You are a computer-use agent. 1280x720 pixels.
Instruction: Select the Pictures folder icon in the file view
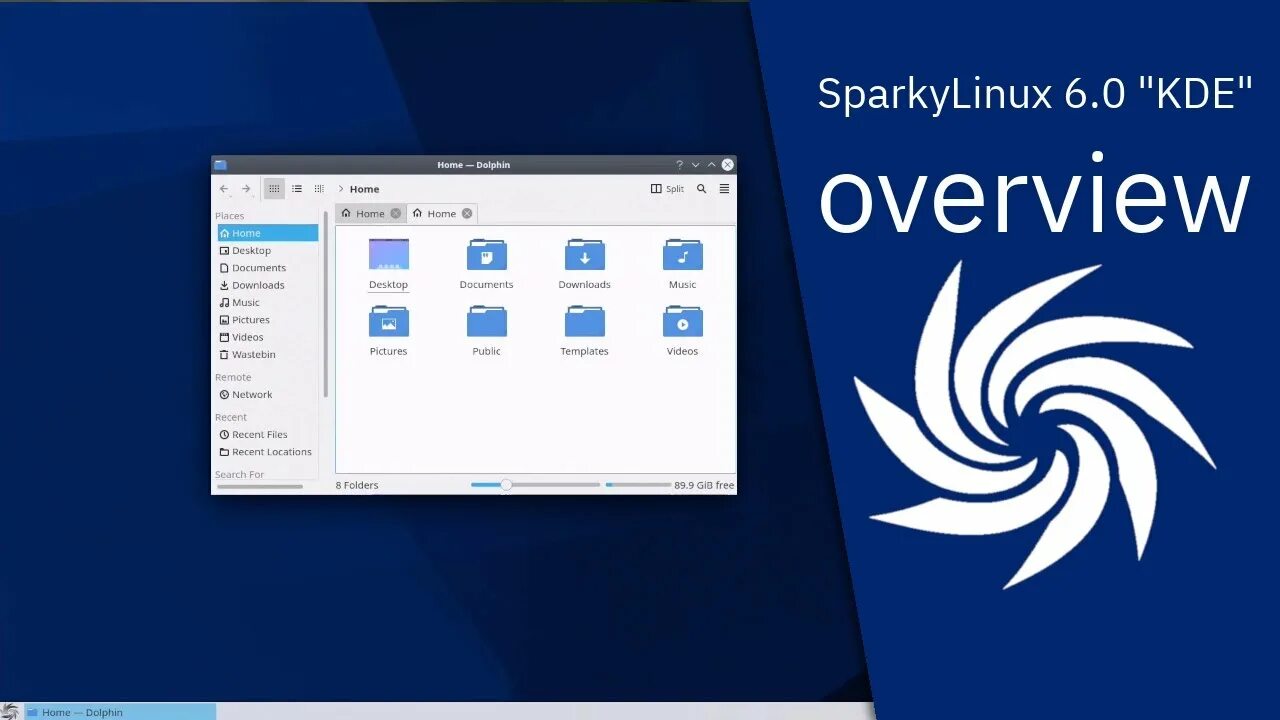[x=389, y=321]
